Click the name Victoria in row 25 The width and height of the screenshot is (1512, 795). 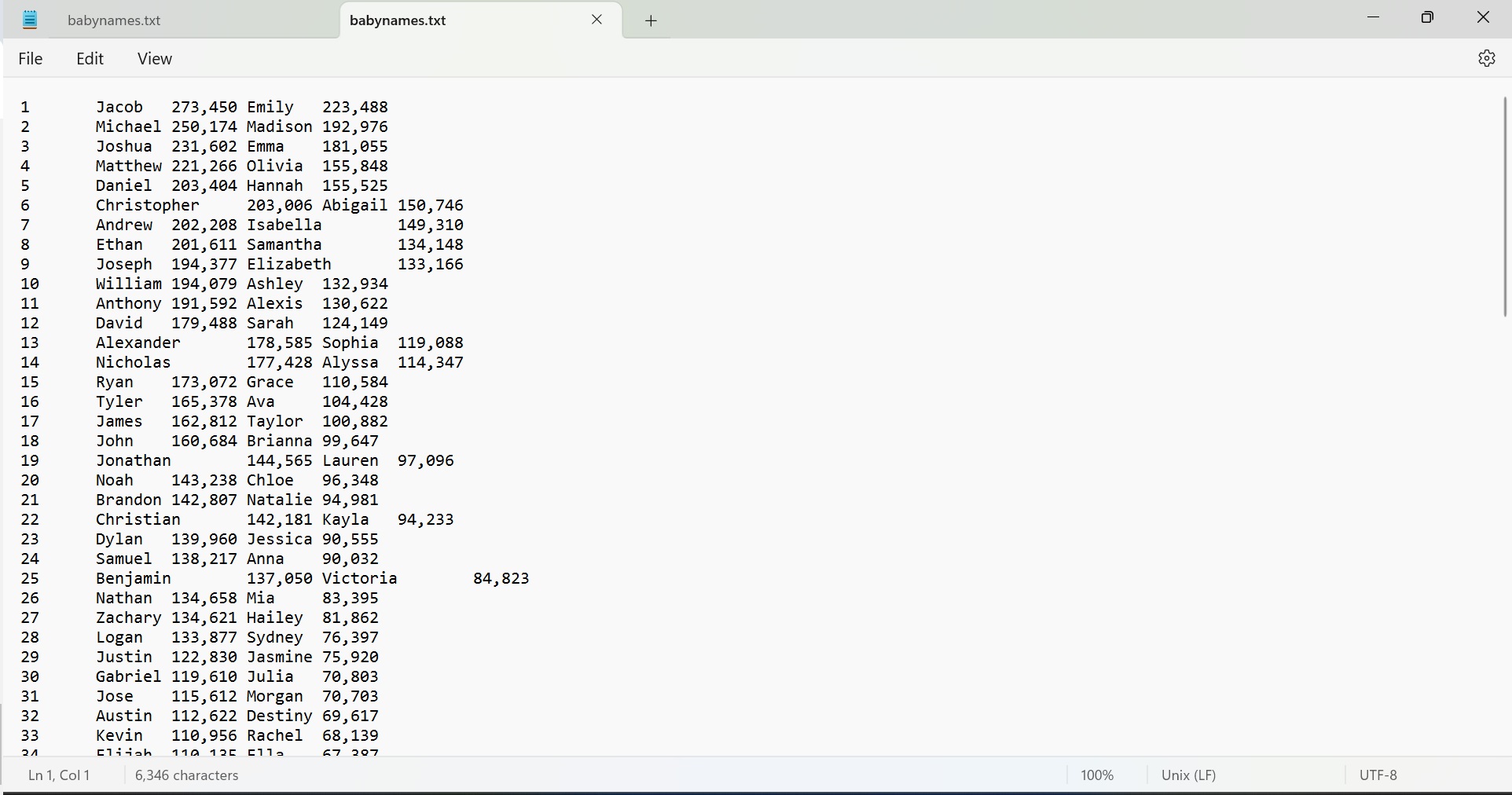(x=360, y=578)
